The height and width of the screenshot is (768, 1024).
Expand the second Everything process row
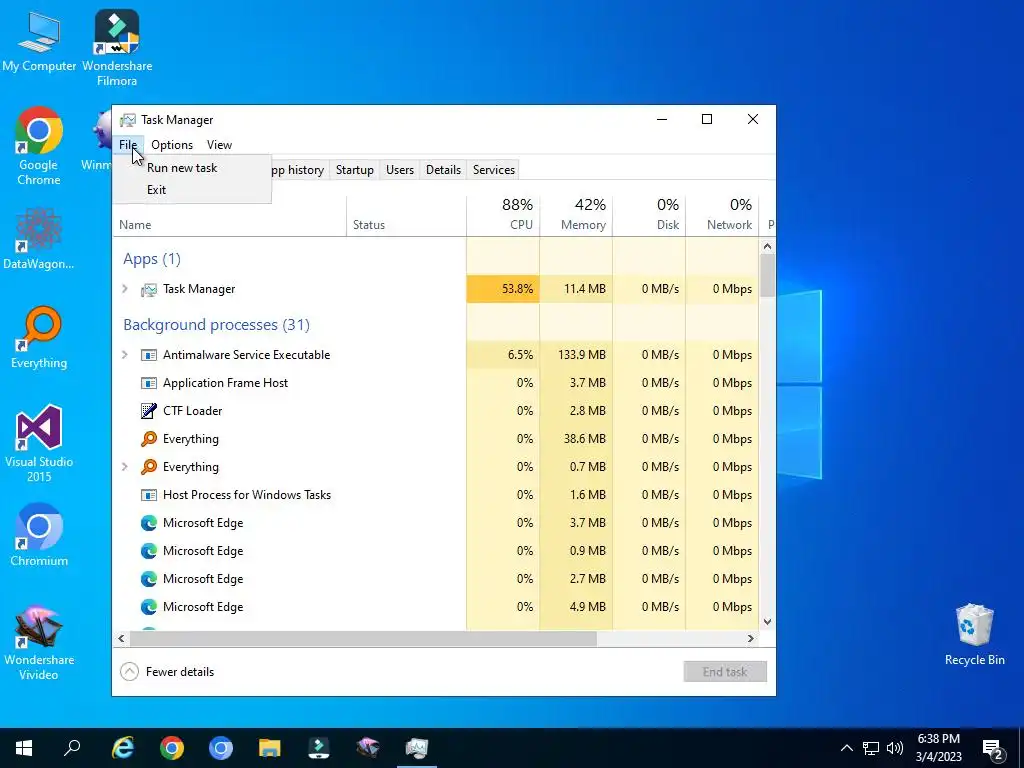(125, 467)
